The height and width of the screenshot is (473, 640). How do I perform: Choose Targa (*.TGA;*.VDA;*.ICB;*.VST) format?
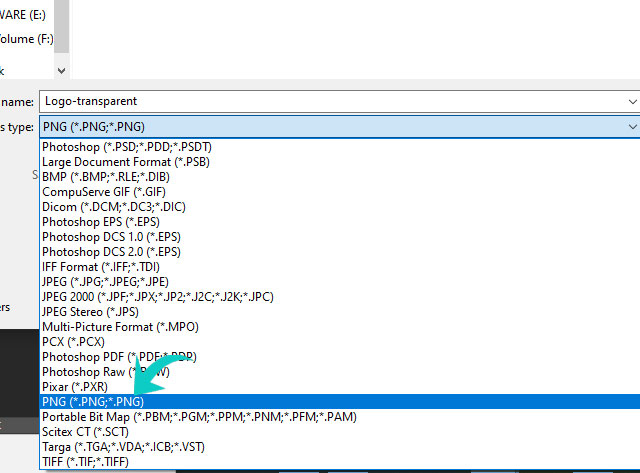tap(340, 447)
